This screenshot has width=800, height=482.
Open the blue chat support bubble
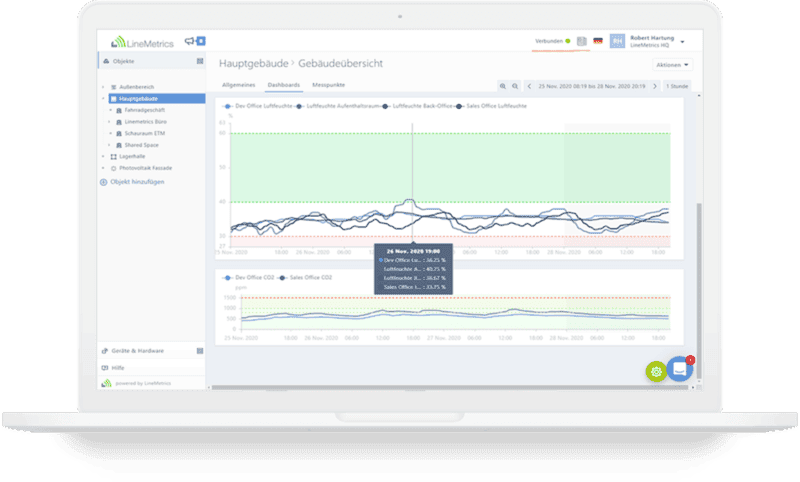[x=680, y=369]
